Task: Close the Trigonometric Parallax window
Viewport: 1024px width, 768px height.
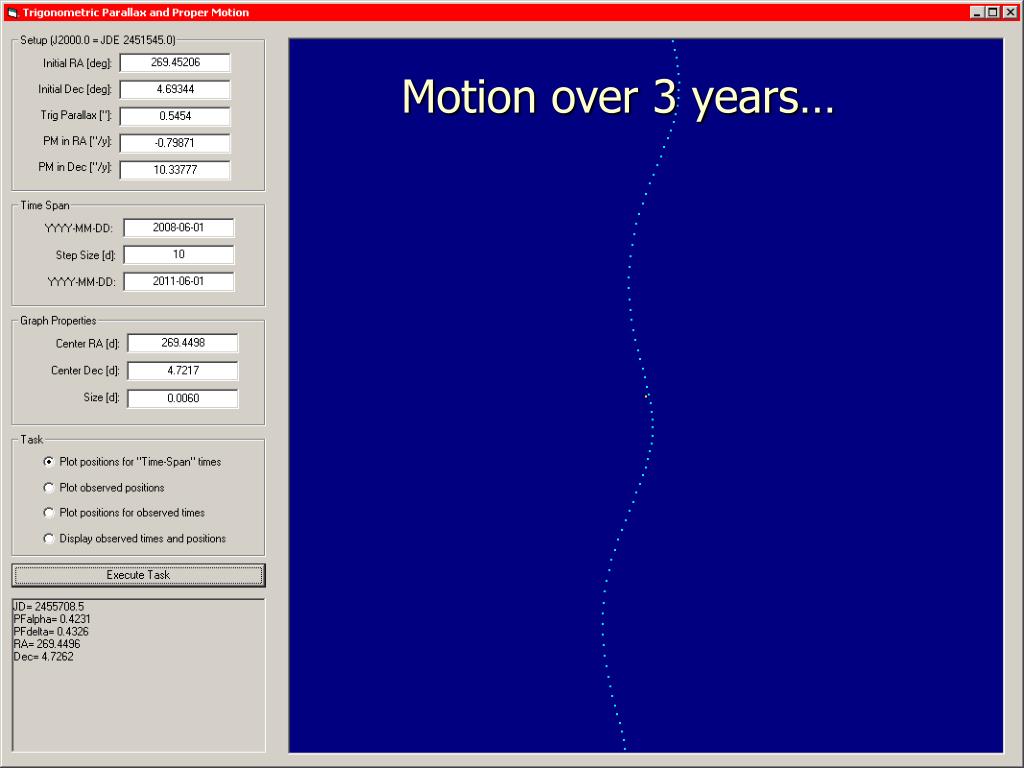Action: pyautogui.click(x=1010, y=12)
